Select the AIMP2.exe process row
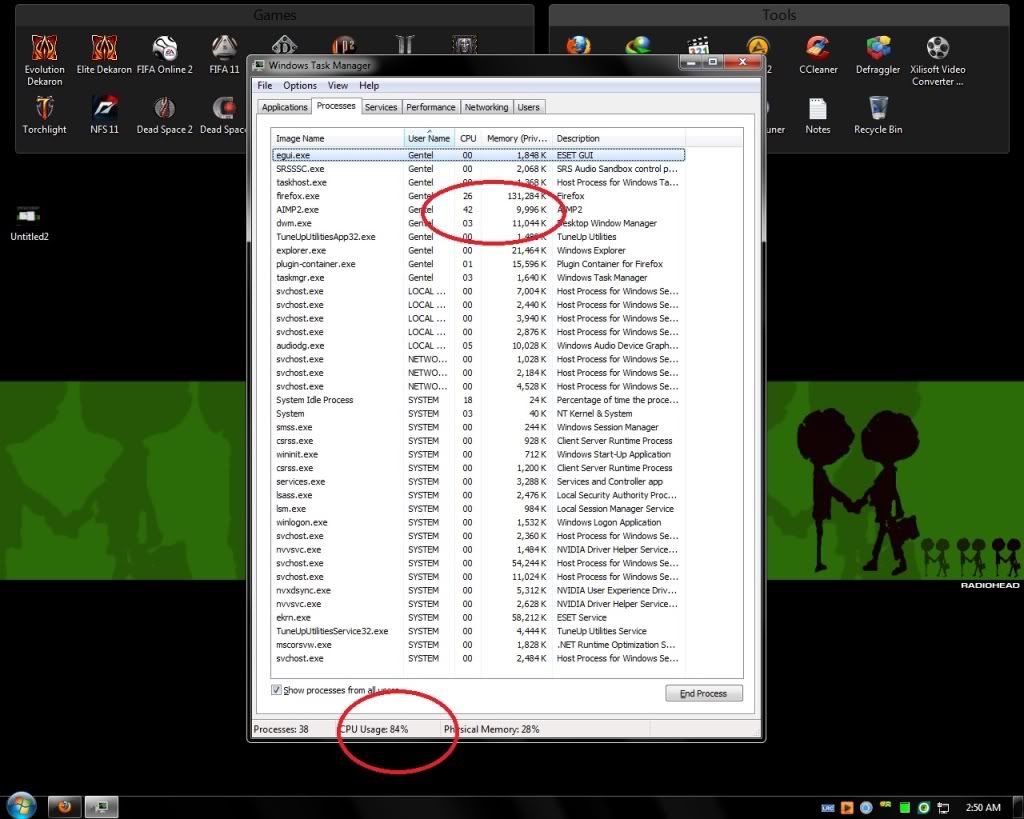 (x=478, y=210)
